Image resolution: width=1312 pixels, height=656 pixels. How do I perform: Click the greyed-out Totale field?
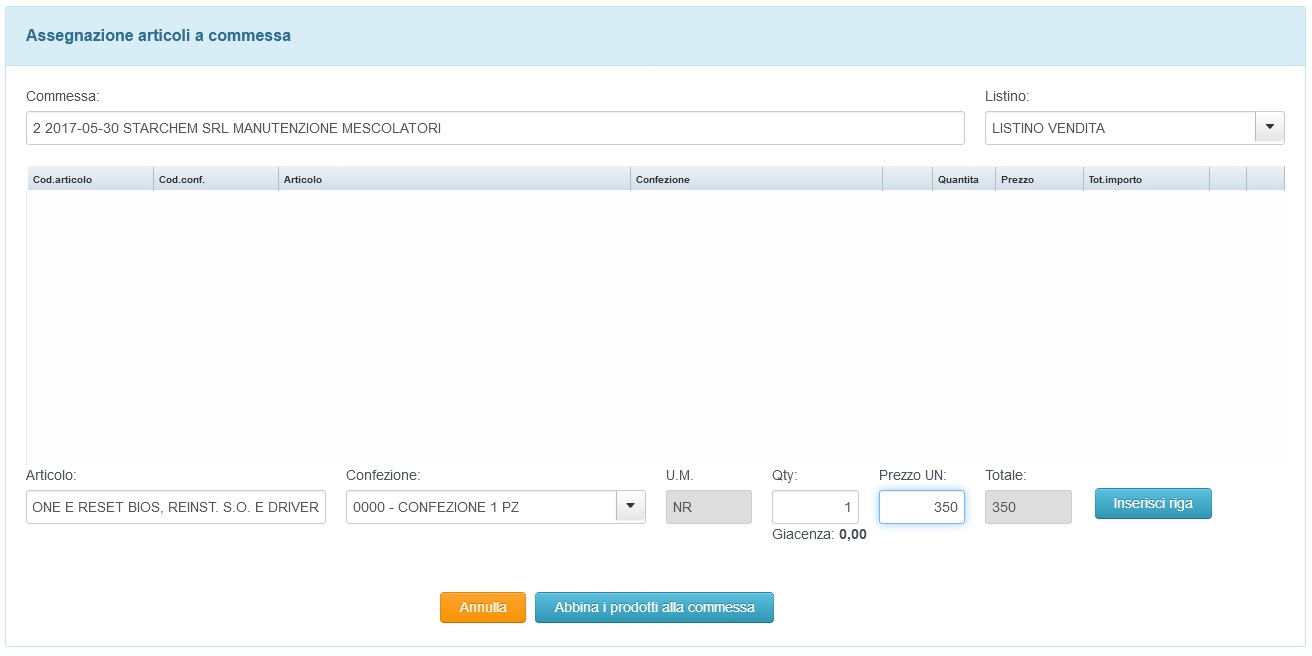point(1028,507)
